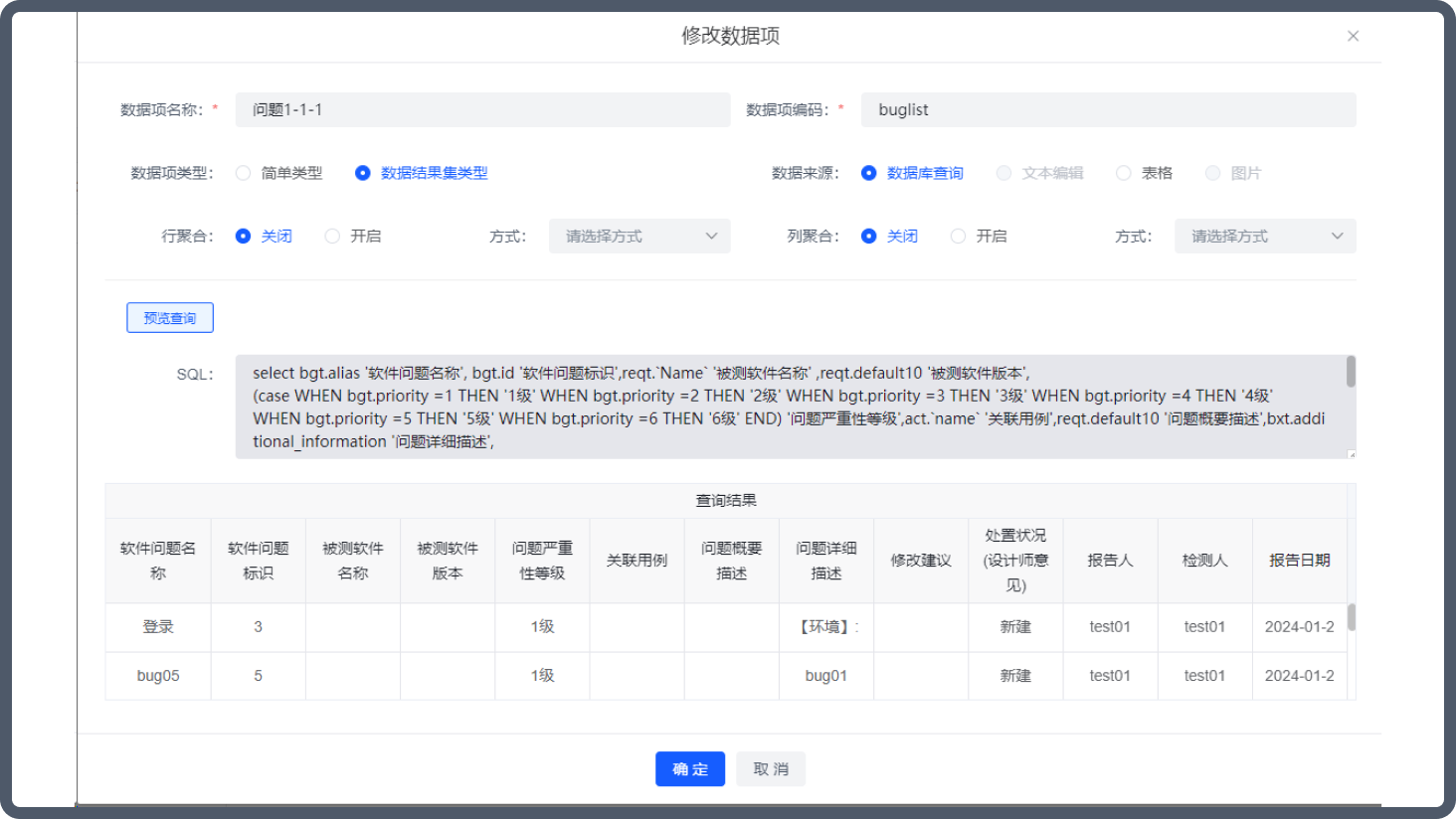The height and width of the screenshot is (819, 1456).
Task: Choose 图片 as data source
Action: (x=1233, y=173)
